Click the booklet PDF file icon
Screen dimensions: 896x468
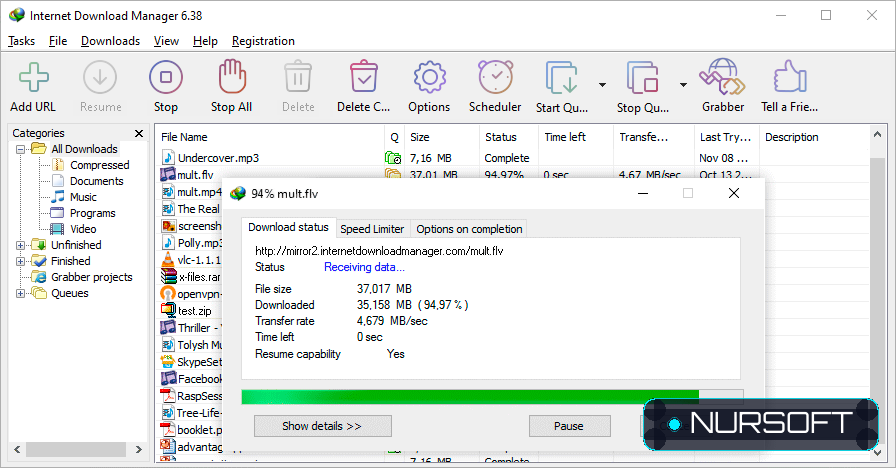[x=167, y=429]
